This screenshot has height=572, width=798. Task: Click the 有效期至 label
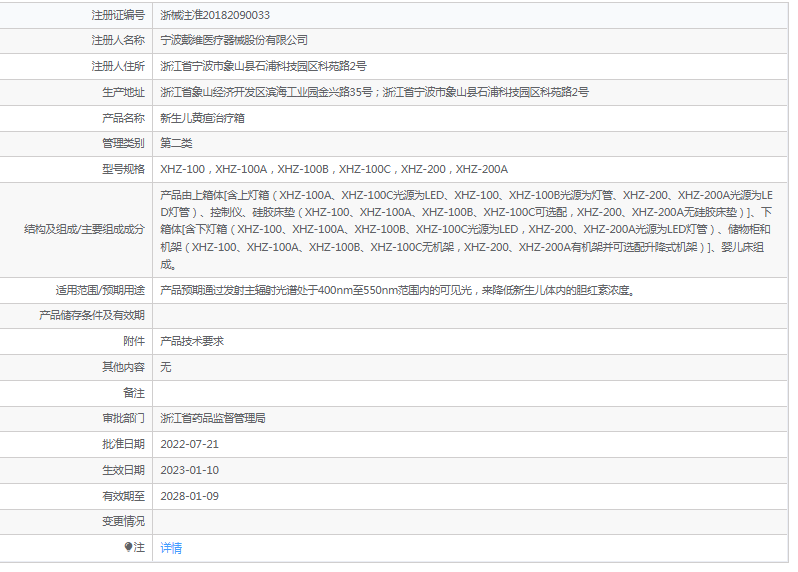(x=124, y=496)
